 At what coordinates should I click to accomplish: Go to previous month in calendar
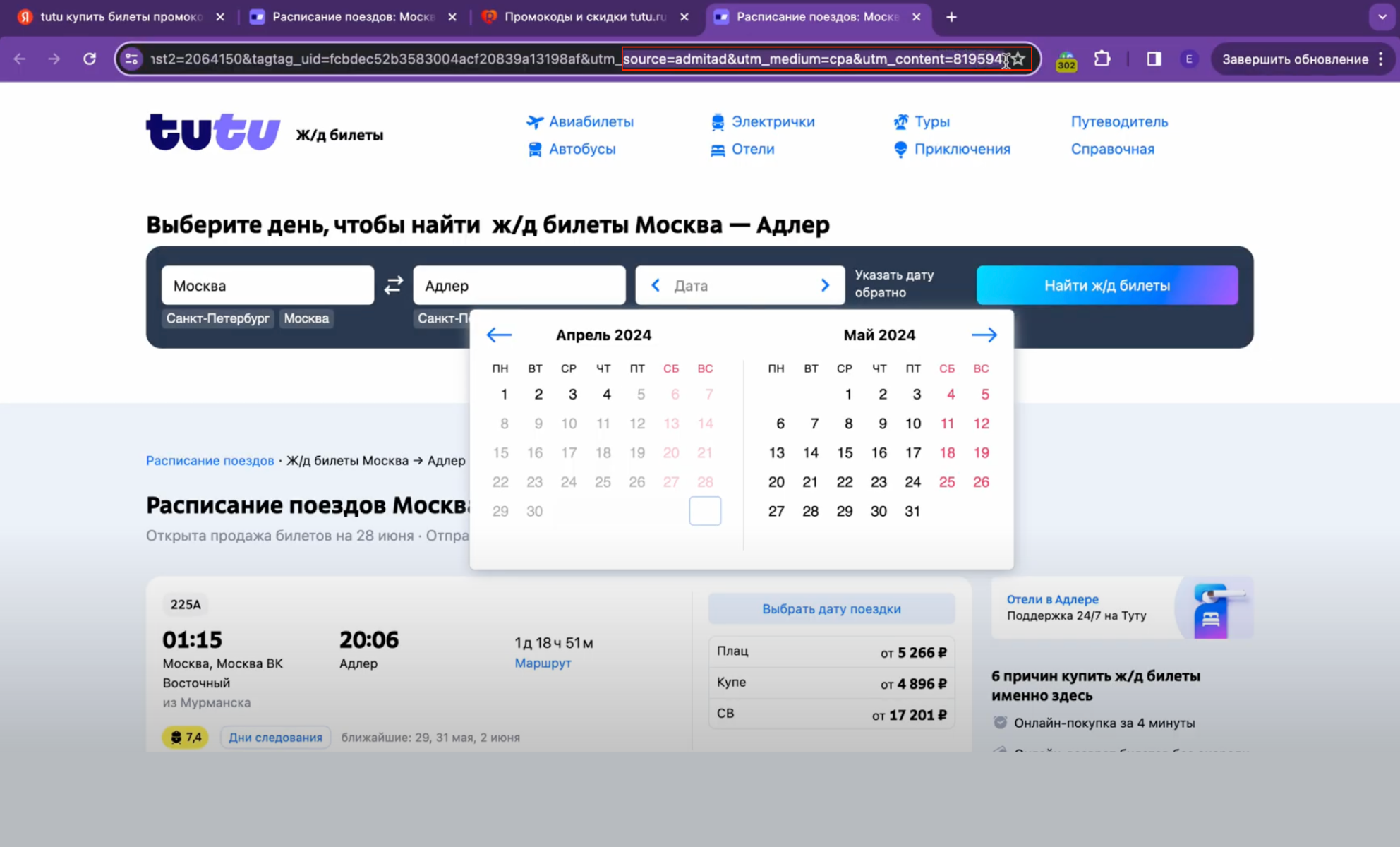tap(499, 335)
